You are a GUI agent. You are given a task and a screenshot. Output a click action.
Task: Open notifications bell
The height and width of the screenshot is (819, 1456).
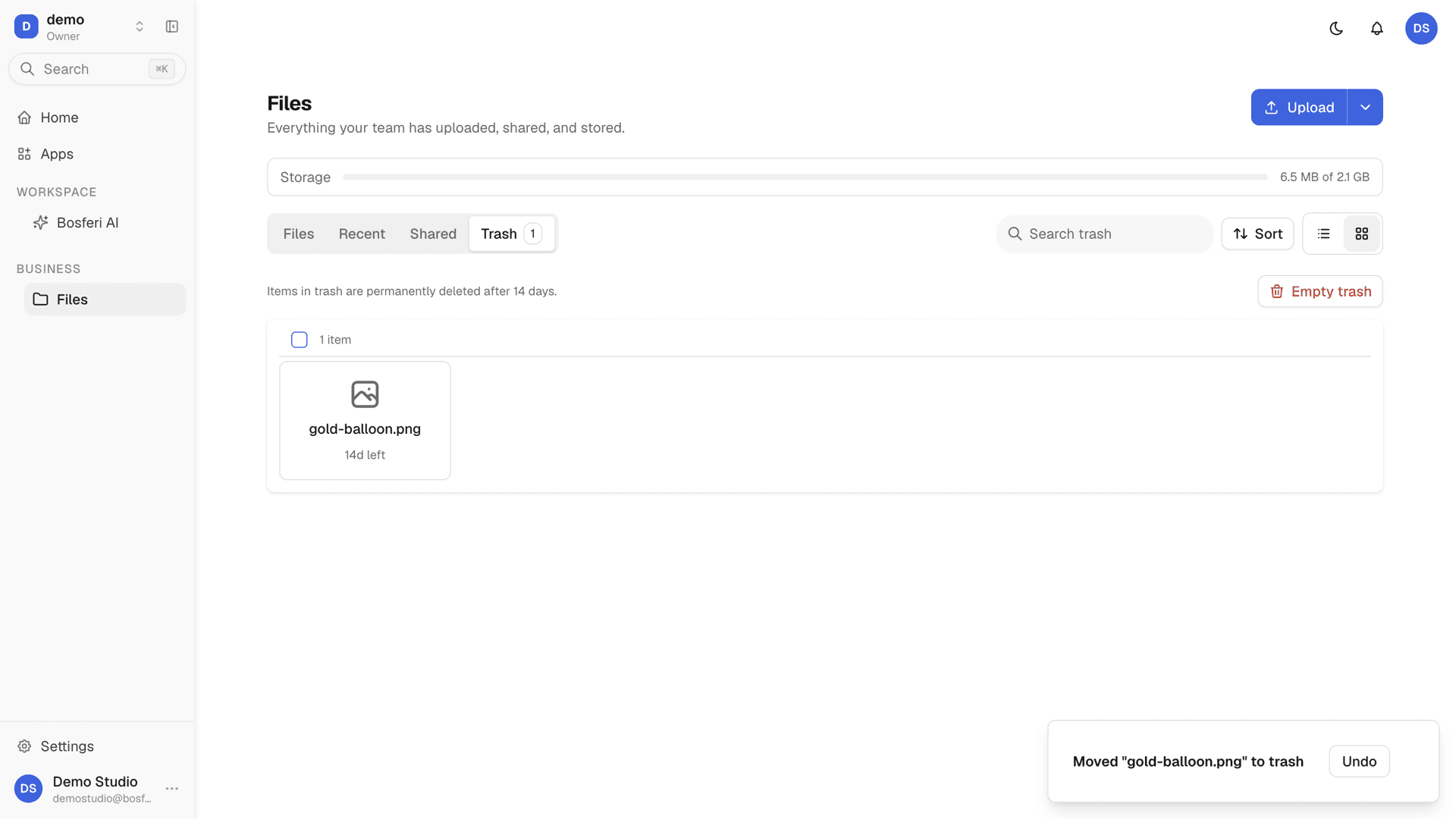(1377, 28)
